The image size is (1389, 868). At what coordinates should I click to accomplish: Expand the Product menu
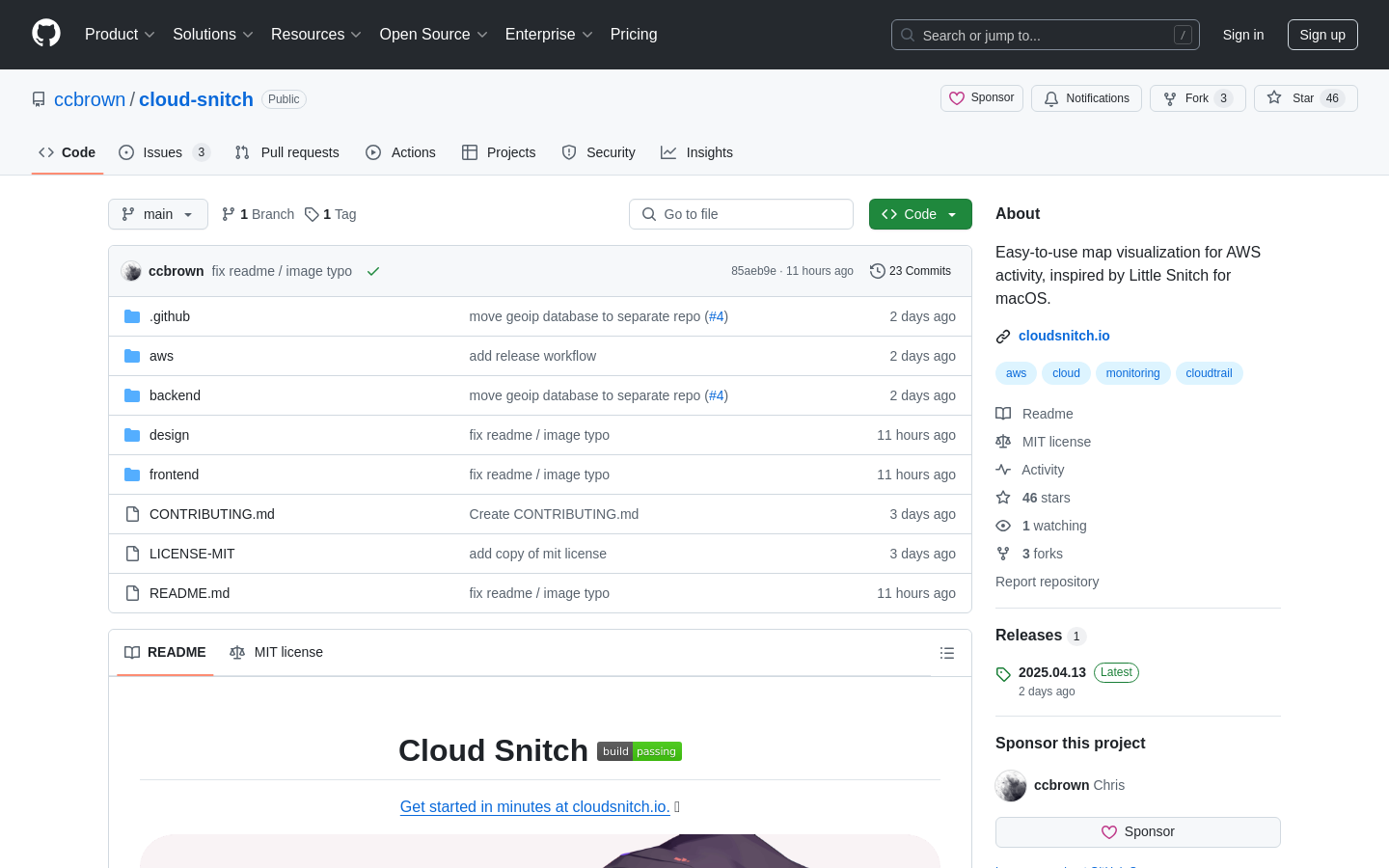coord(120,34)
